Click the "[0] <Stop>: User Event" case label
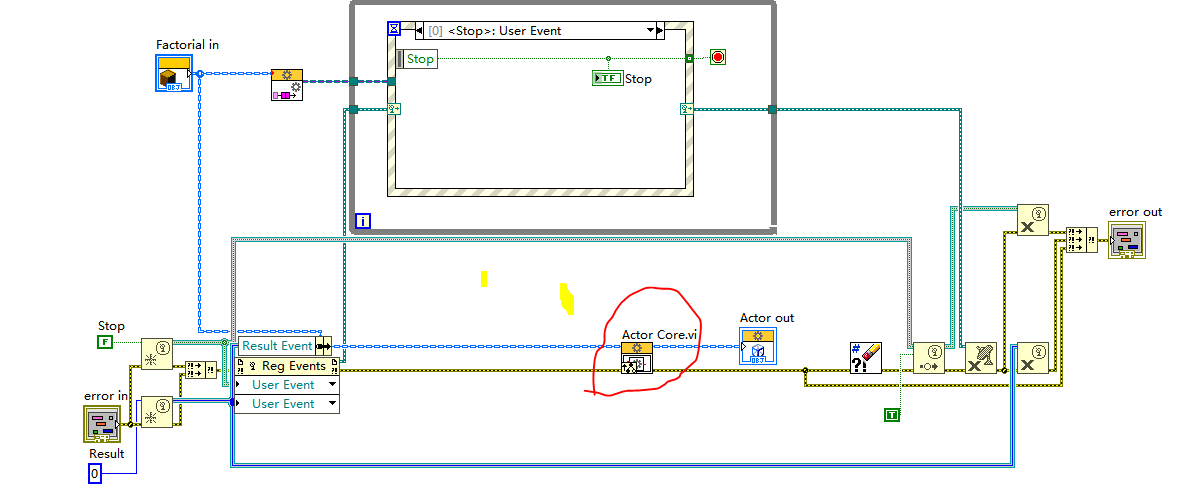Screen dimensions: 1201x498 click(x=496, y=31)
